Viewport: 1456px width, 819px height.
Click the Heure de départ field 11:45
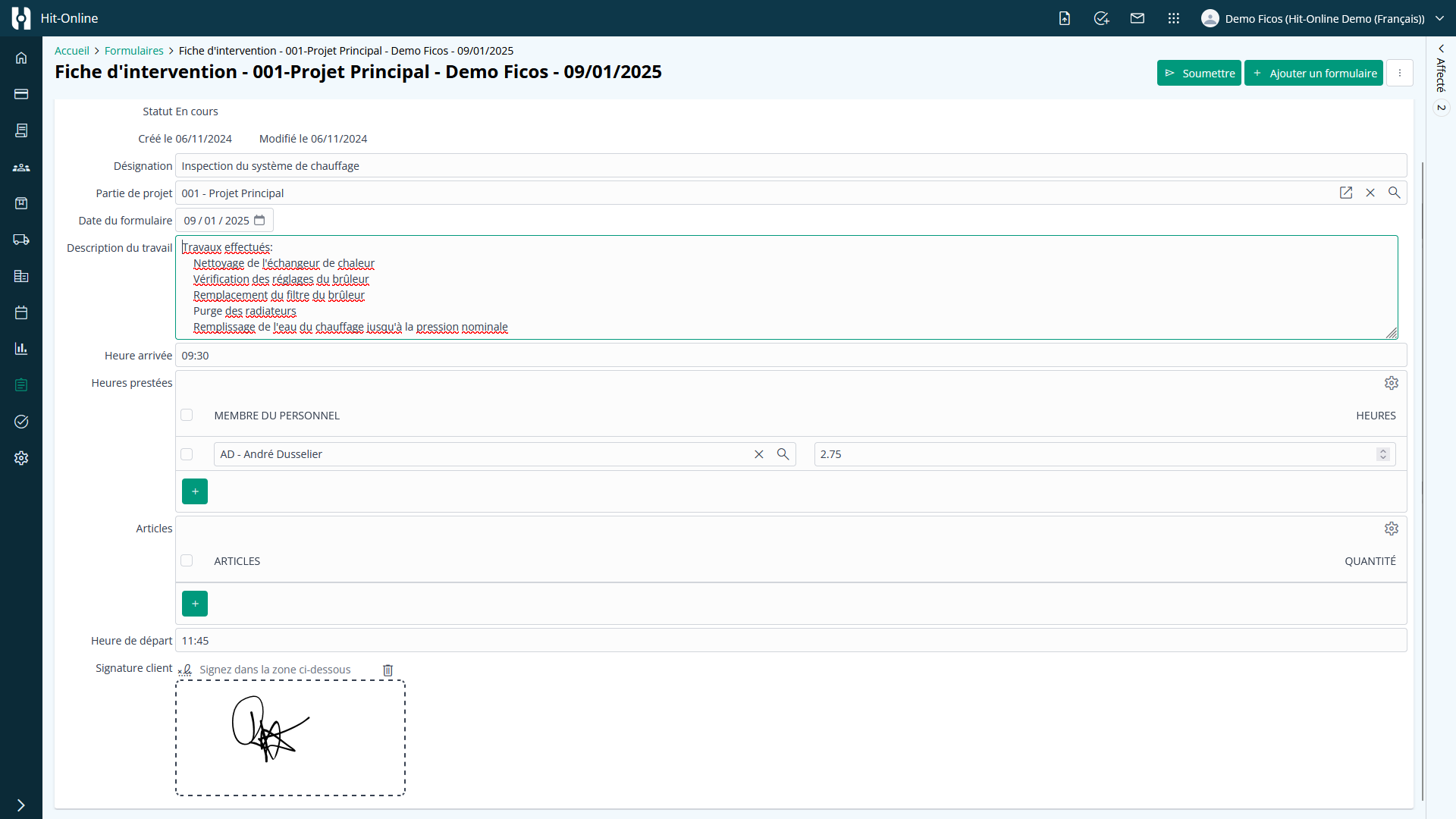(x=791, y=641)
